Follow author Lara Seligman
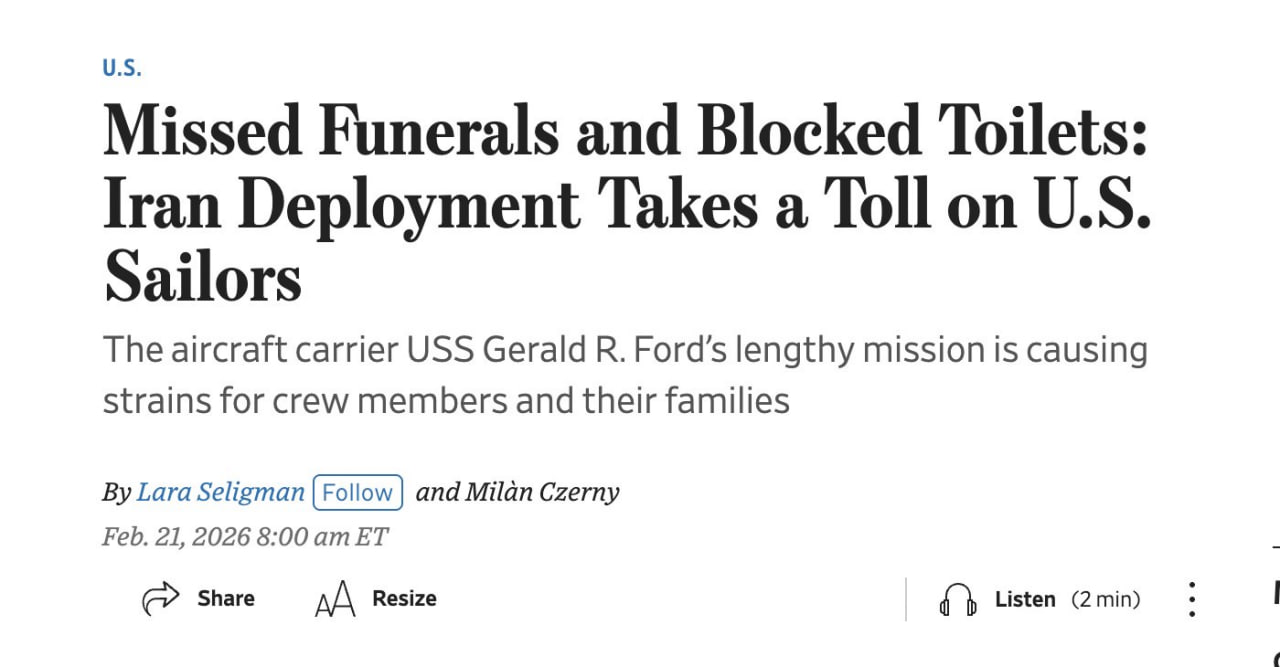This screenshot has width=1280, height=667. pyautogui.click(x=358, y=492)
